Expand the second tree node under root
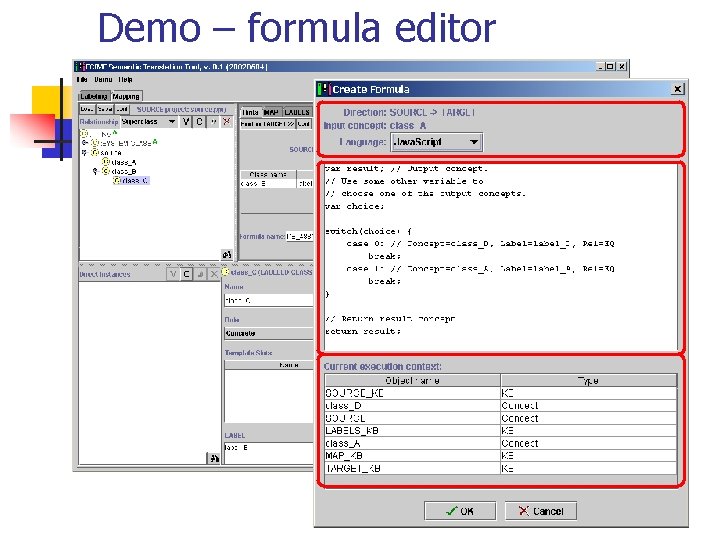 coord(84,143)
